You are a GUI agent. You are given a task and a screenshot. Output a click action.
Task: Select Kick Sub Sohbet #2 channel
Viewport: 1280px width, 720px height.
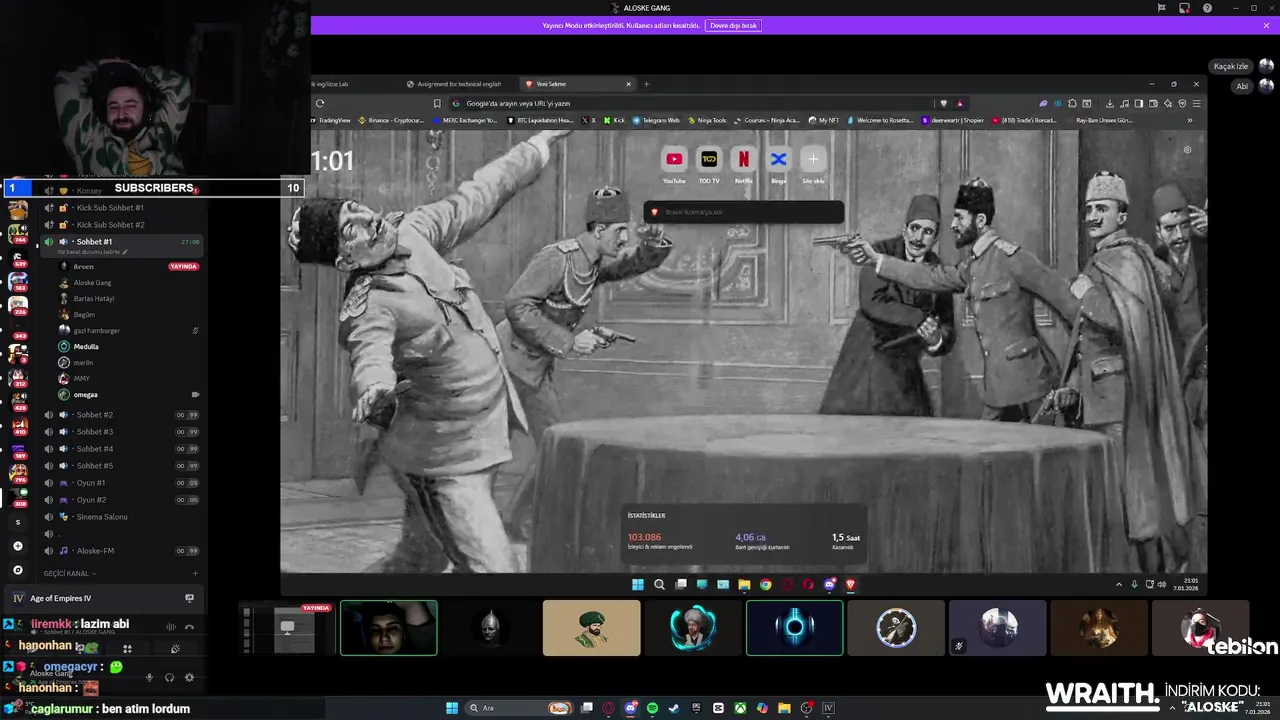[120, 225]
